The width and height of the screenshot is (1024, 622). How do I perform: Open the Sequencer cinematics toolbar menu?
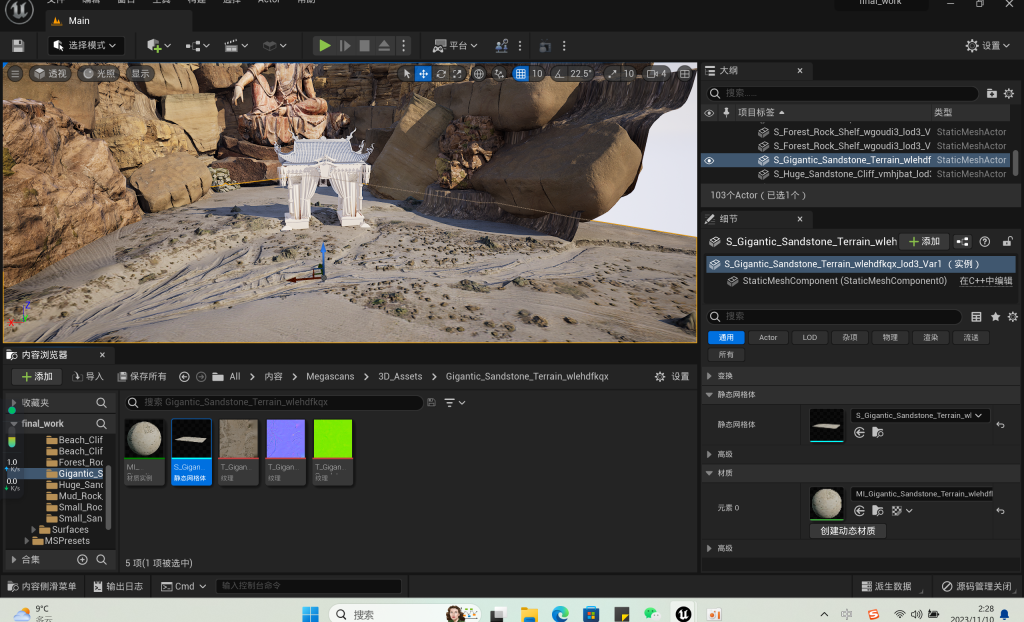click(x=236, y=46)
